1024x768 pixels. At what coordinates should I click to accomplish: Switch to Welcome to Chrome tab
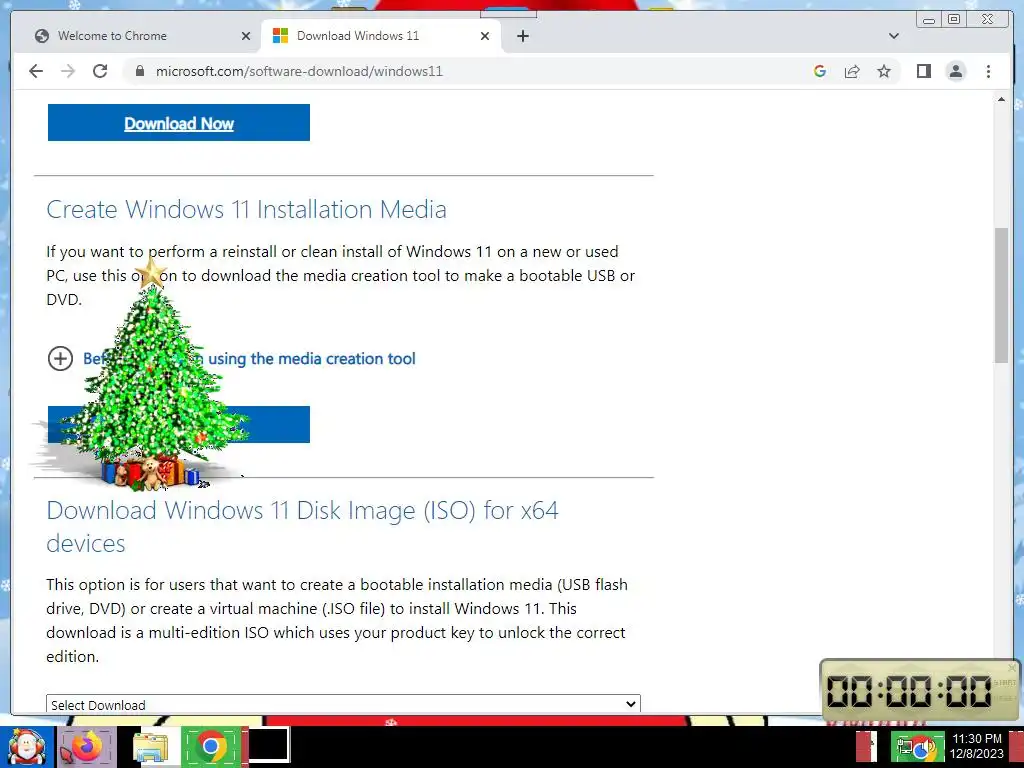coord(140,36)
